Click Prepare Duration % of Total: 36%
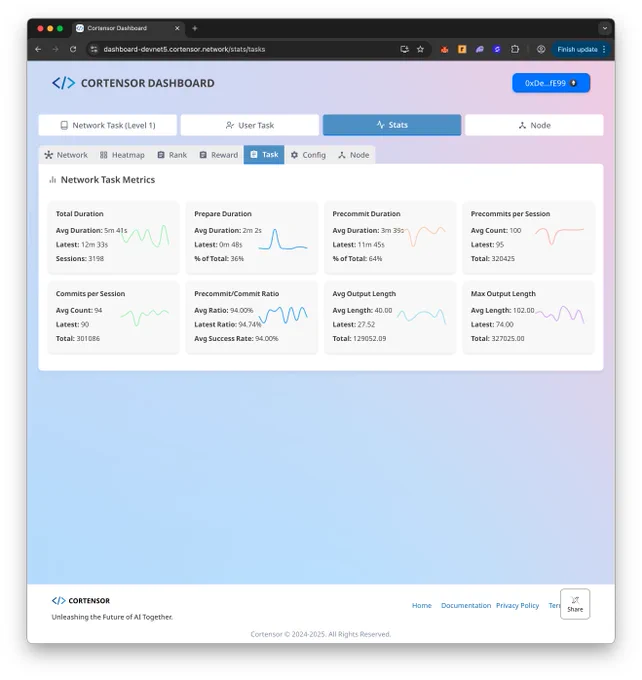The width and height of the screenshot is (642, 680). point(219,258)
